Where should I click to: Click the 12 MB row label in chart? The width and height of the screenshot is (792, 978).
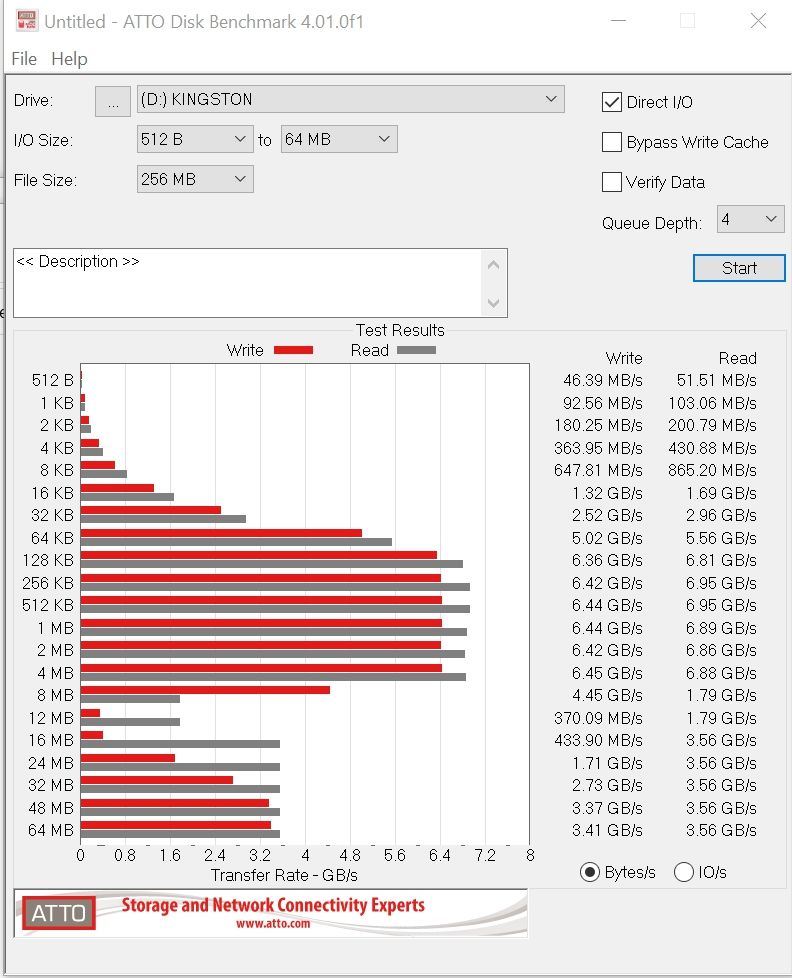(51, 718)
